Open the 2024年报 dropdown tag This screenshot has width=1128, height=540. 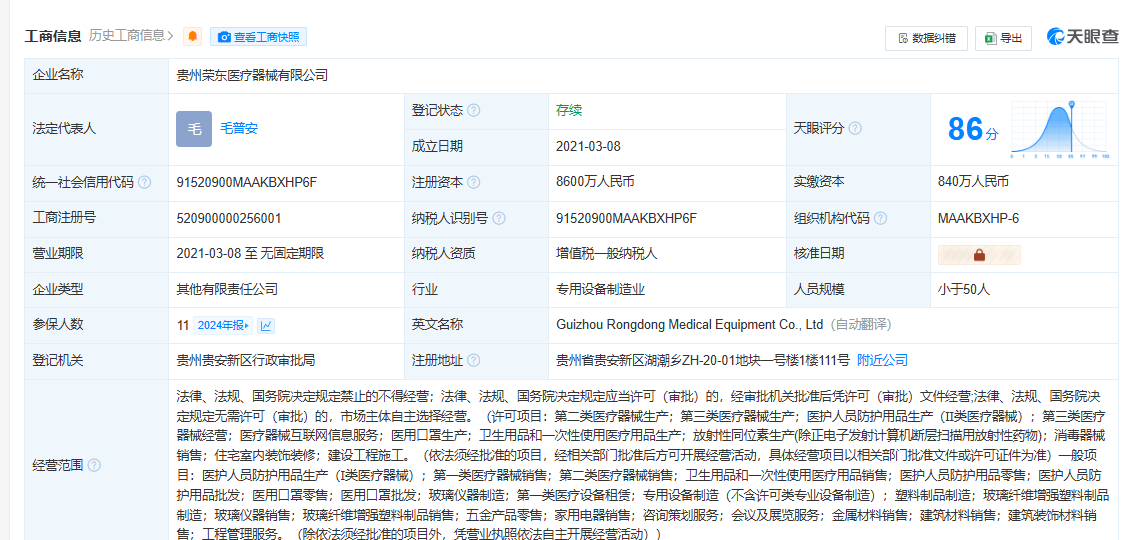click(x=222, y=325)
